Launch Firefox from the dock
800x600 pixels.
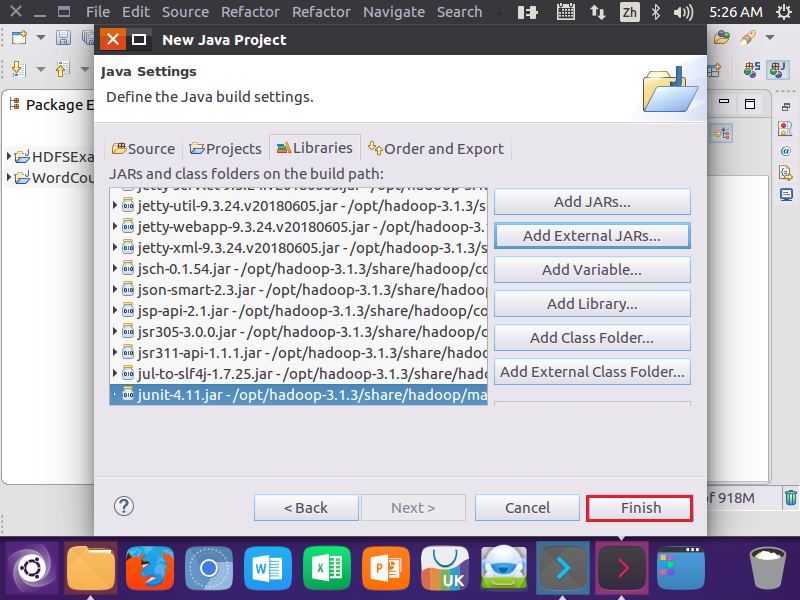pos(150,568)
